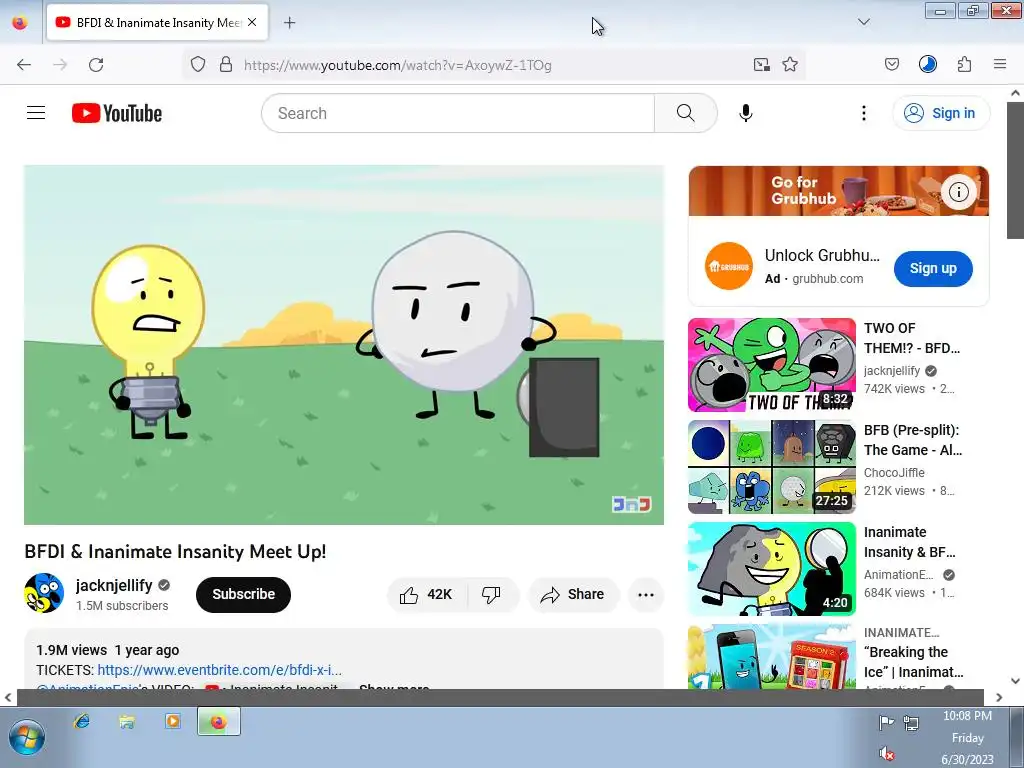Open network tray icon
Image resolution: width=1024 pixels, height=768 pixels.
coord(911,722)
